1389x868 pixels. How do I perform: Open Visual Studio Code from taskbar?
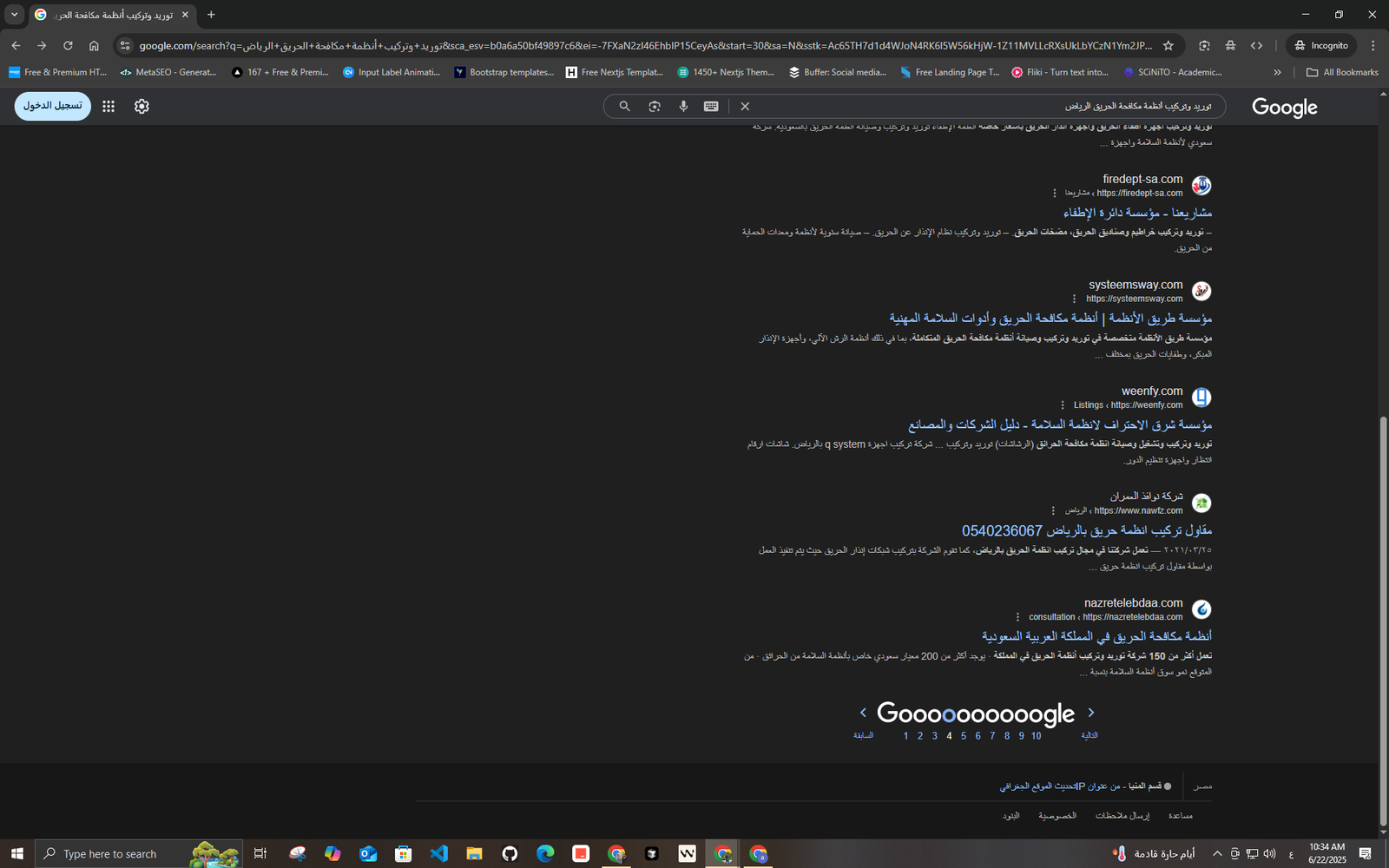click(439, 853)
